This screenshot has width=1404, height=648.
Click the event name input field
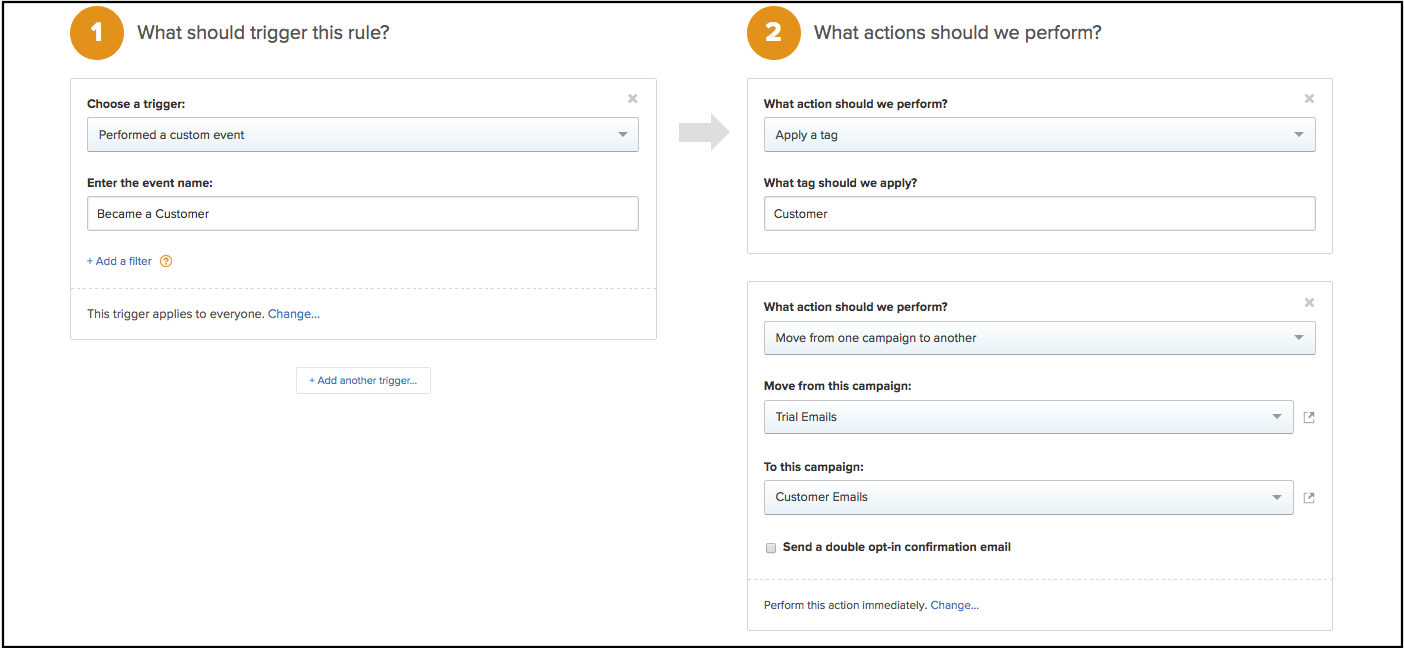pyautogui.click(x=362, y=214)
